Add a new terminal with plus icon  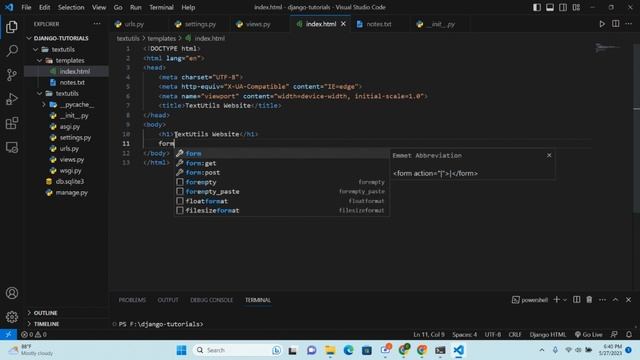[x=556, y=300]
